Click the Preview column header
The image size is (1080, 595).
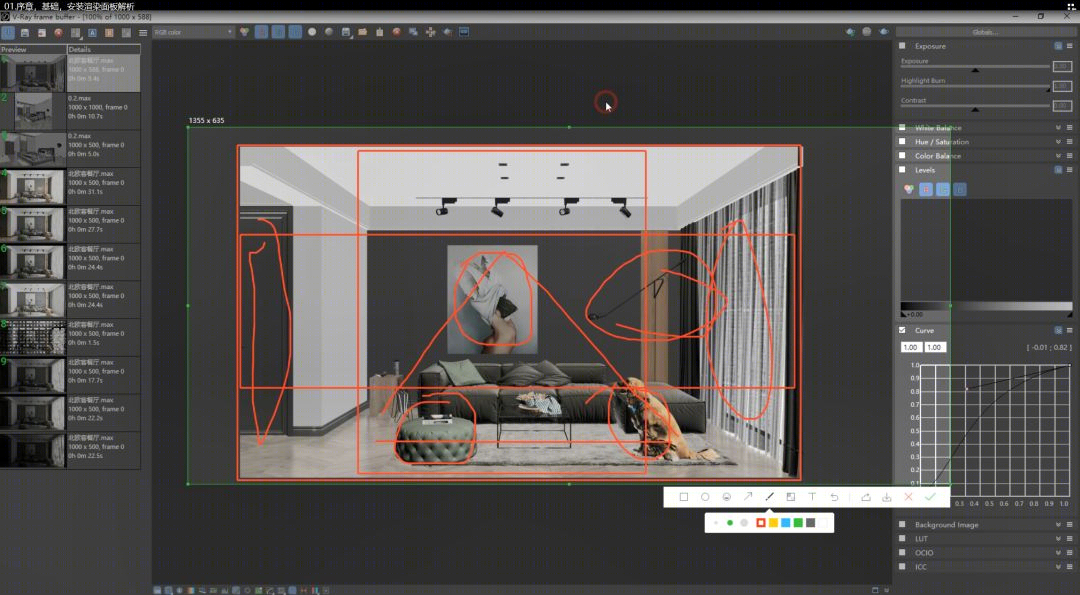33,49
